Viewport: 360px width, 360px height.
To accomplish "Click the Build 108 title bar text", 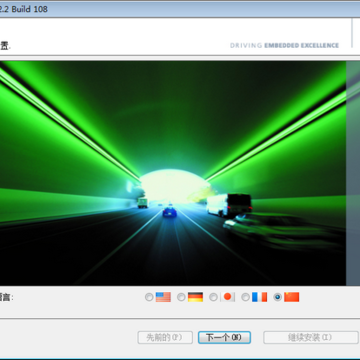I will coord(24,9).
